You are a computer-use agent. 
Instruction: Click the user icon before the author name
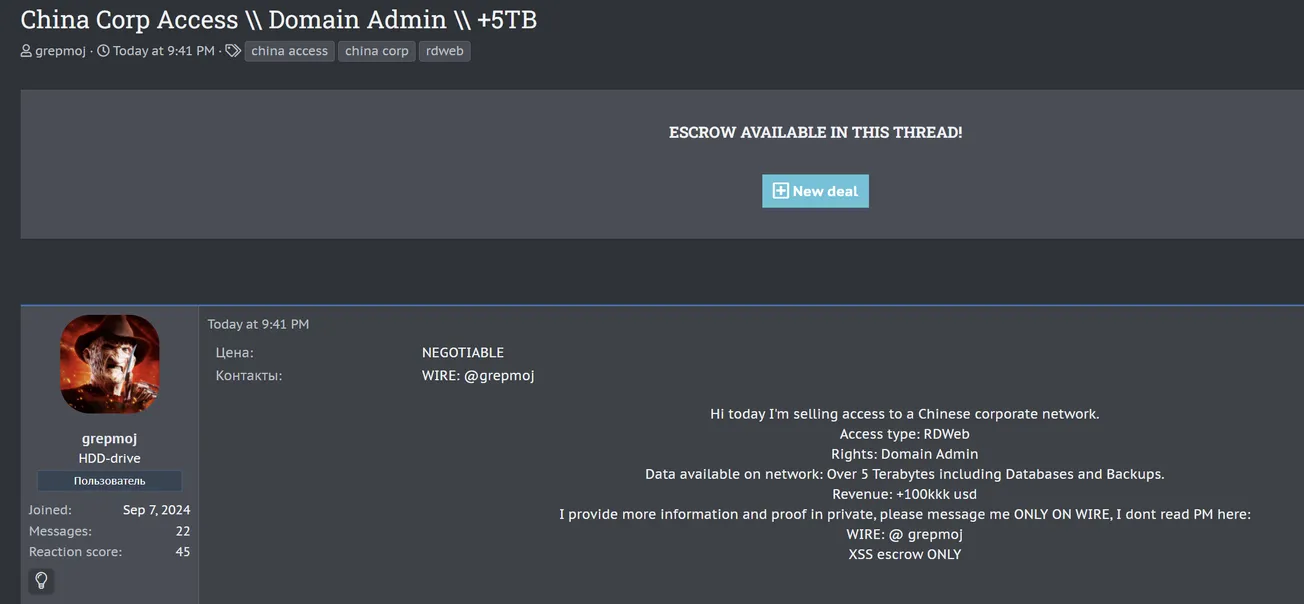pyautogui.click(x=26, y=51)
